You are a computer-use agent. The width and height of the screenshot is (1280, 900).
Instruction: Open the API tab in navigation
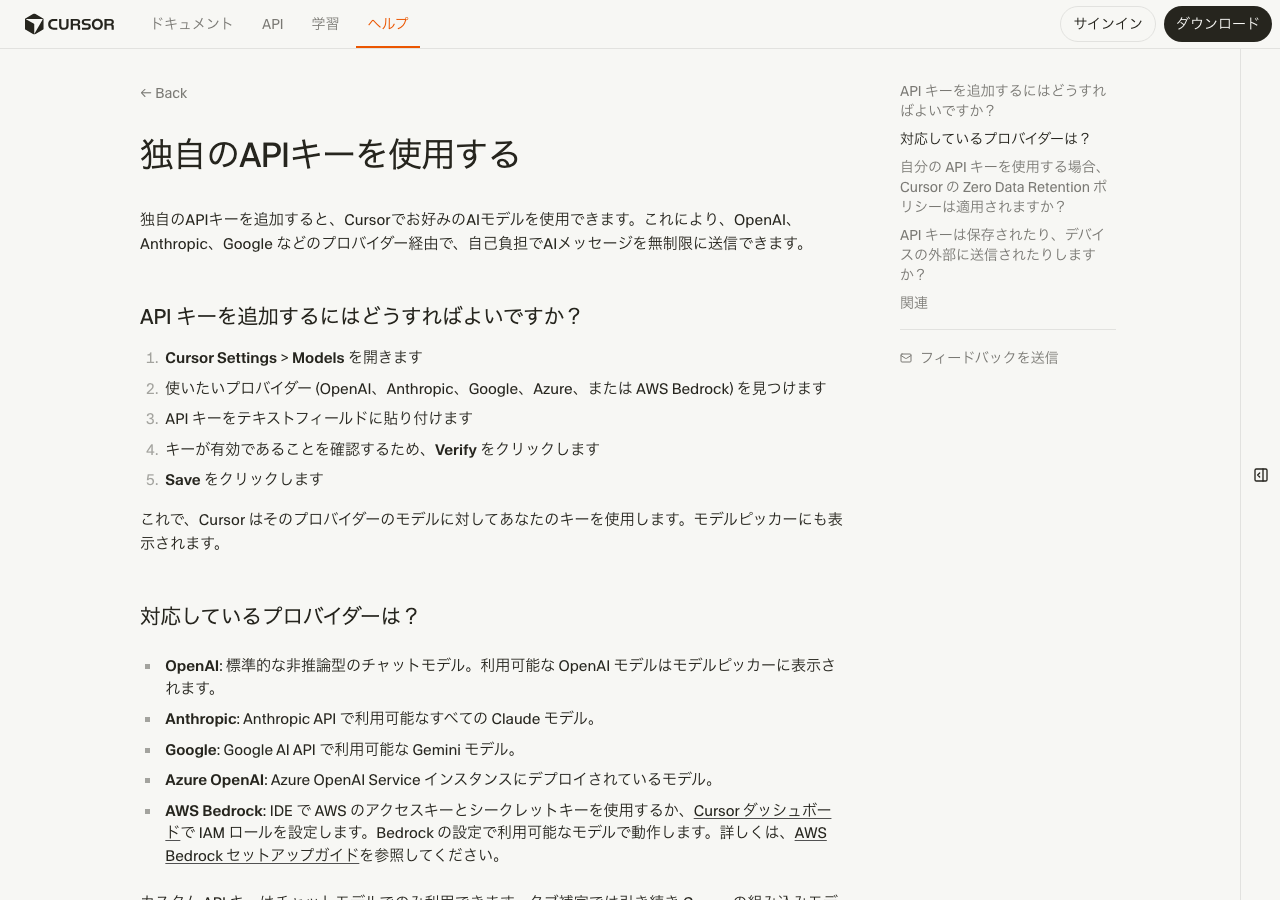click(x=273, y=24)
